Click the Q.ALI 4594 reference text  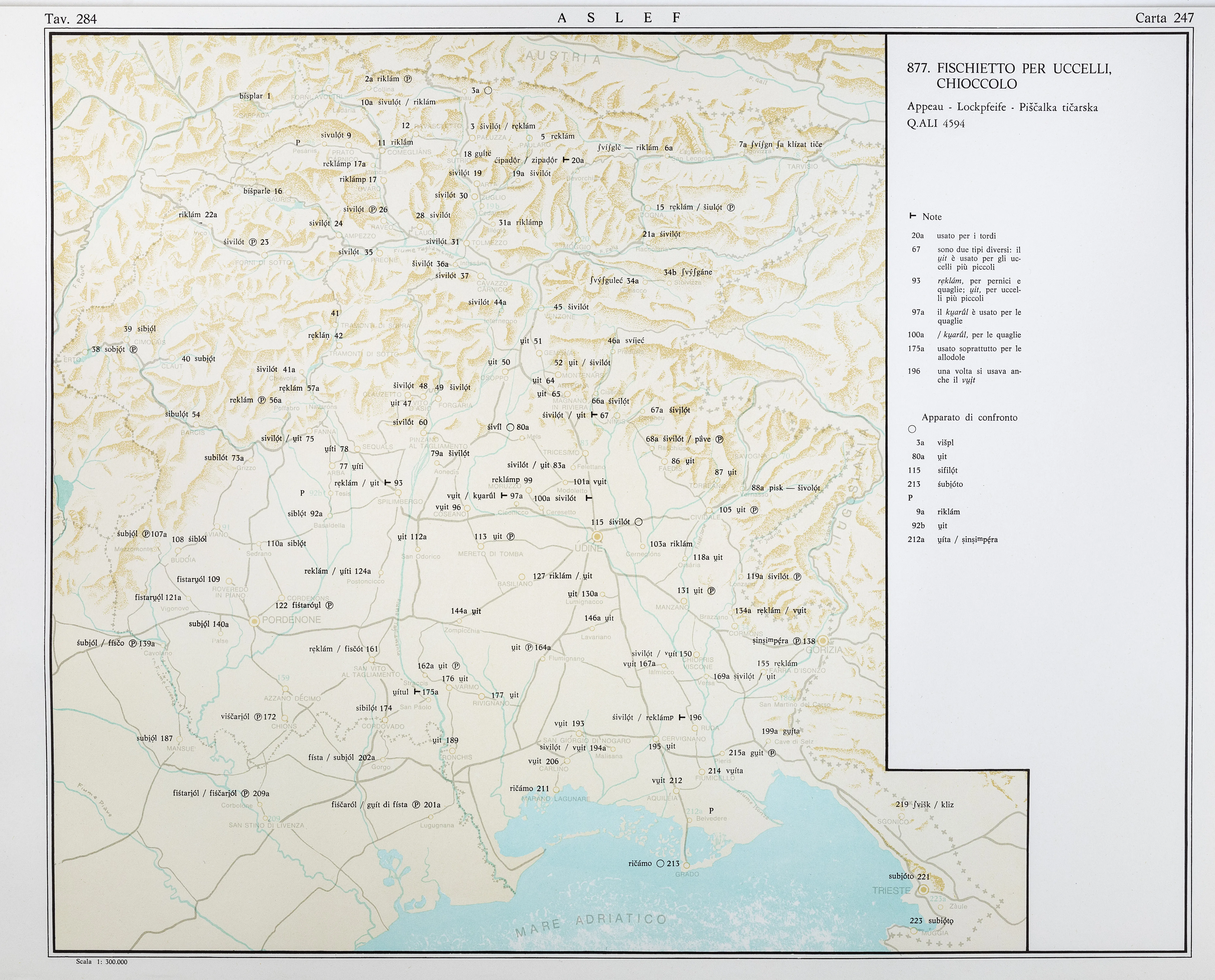pyautogui.click(x=936, y=124)
